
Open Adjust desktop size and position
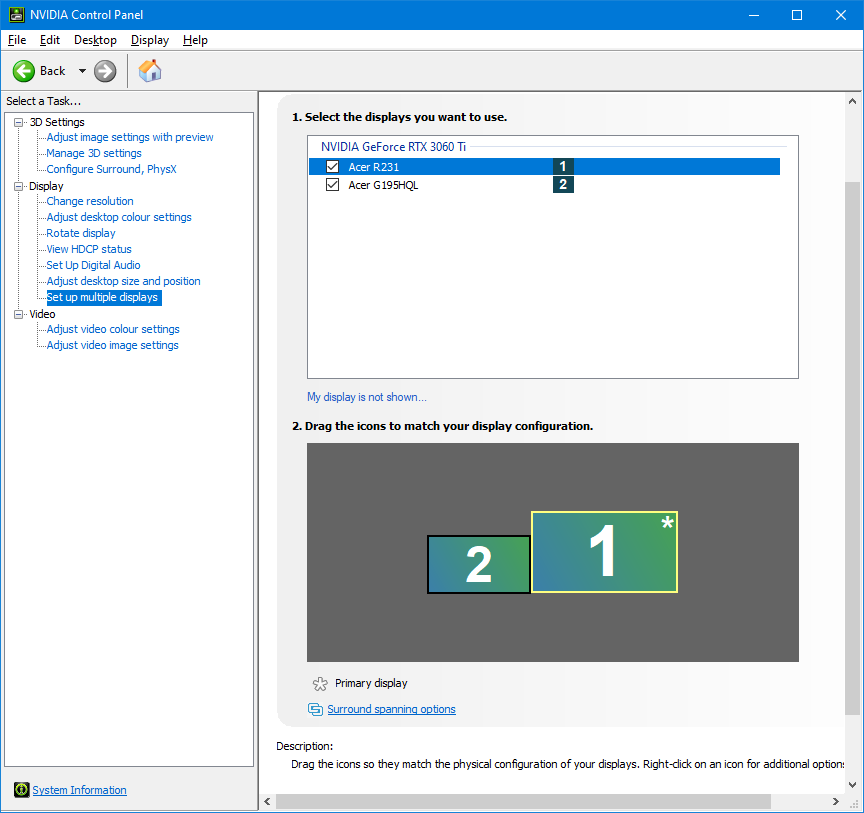click(123, 281)
